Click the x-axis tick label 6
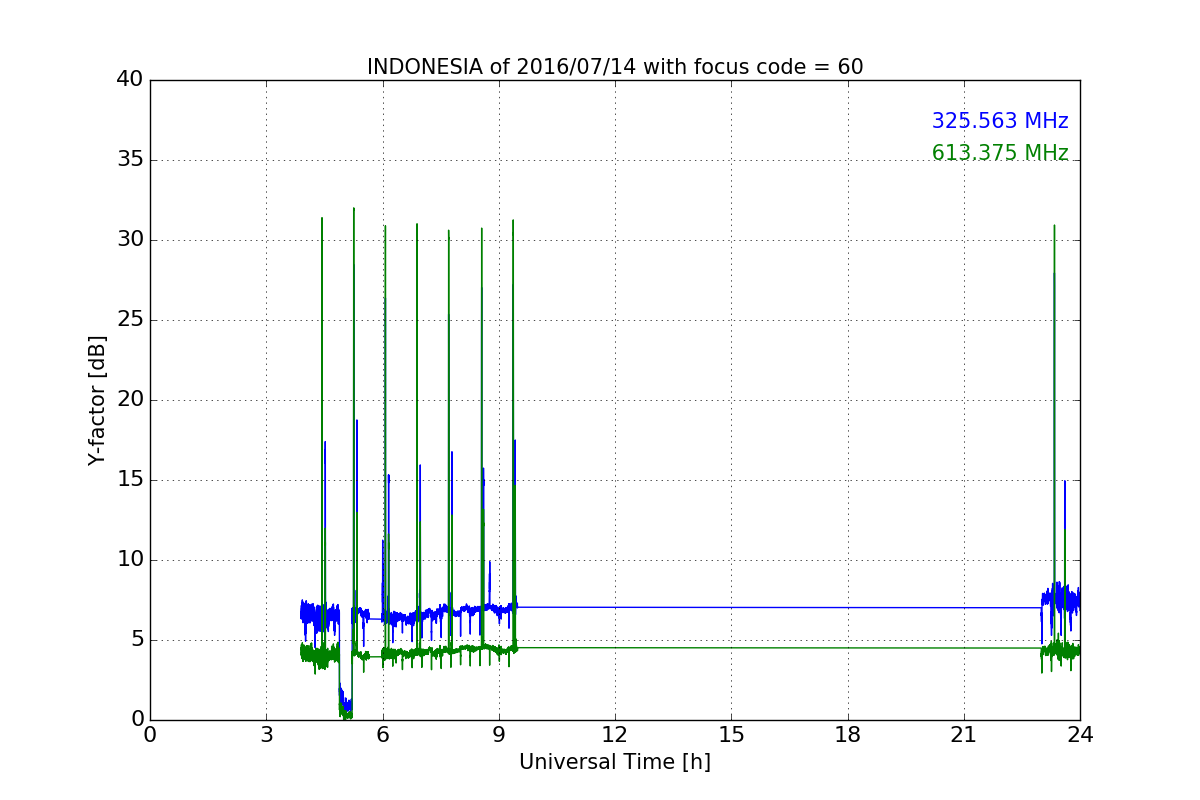 click(x=383, y=735)
